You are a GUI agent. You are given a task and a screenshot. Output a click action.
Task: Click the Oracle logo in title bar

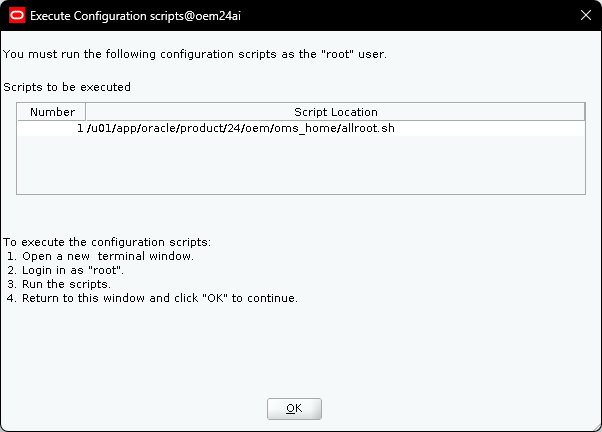pos(15,15)
